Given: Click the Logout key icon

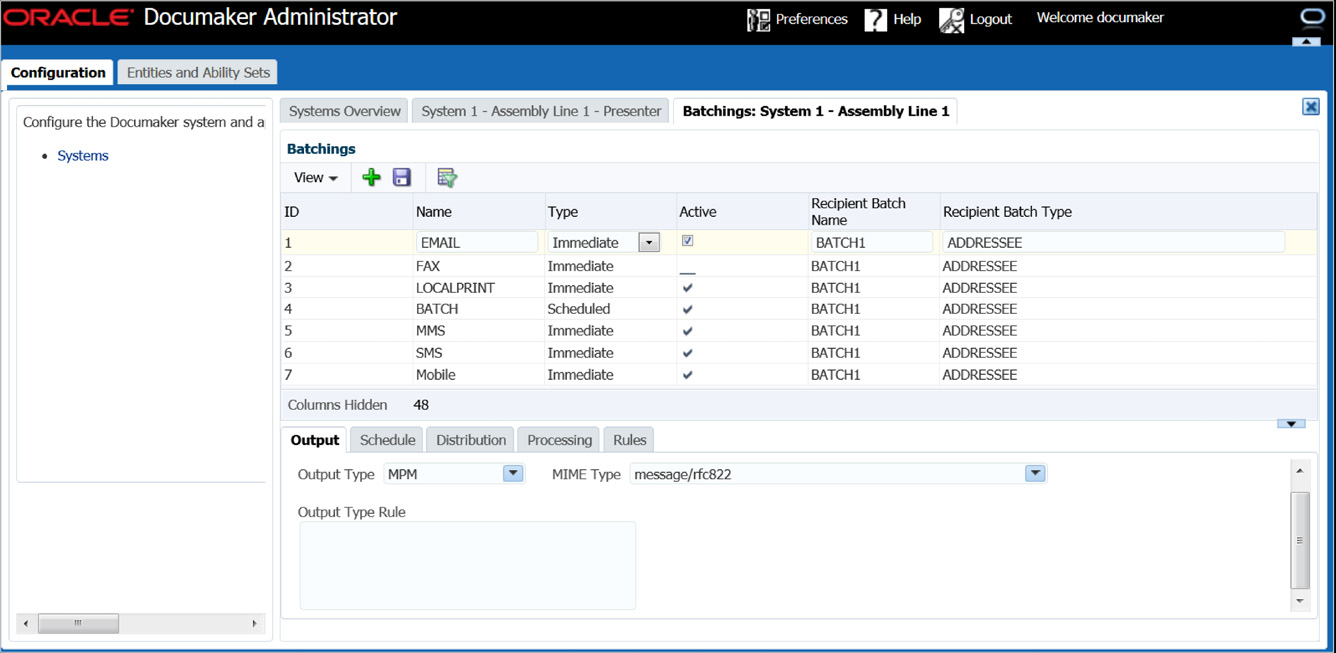Looking at the screenshot, I should click(951, 19).
